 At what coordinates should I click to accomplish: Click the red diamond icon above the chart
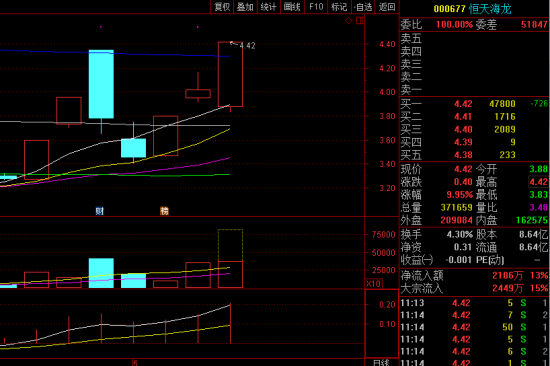click(348, 21)
